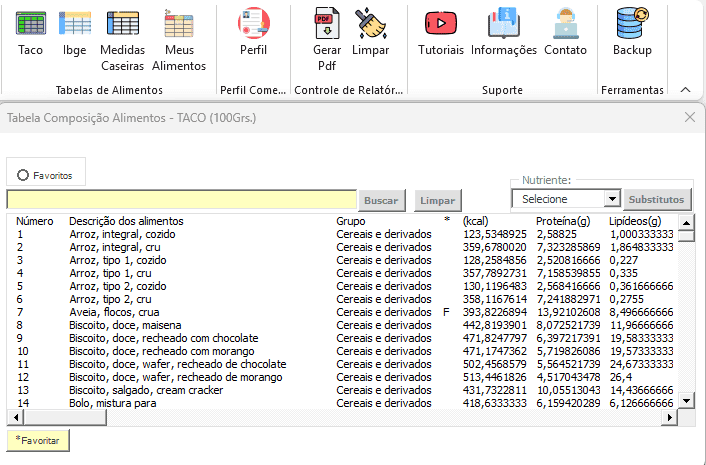Viewport: 706px width, 465px height.
Task: Click the Proteína(g) column header
Action: click(x=563, y=221)
